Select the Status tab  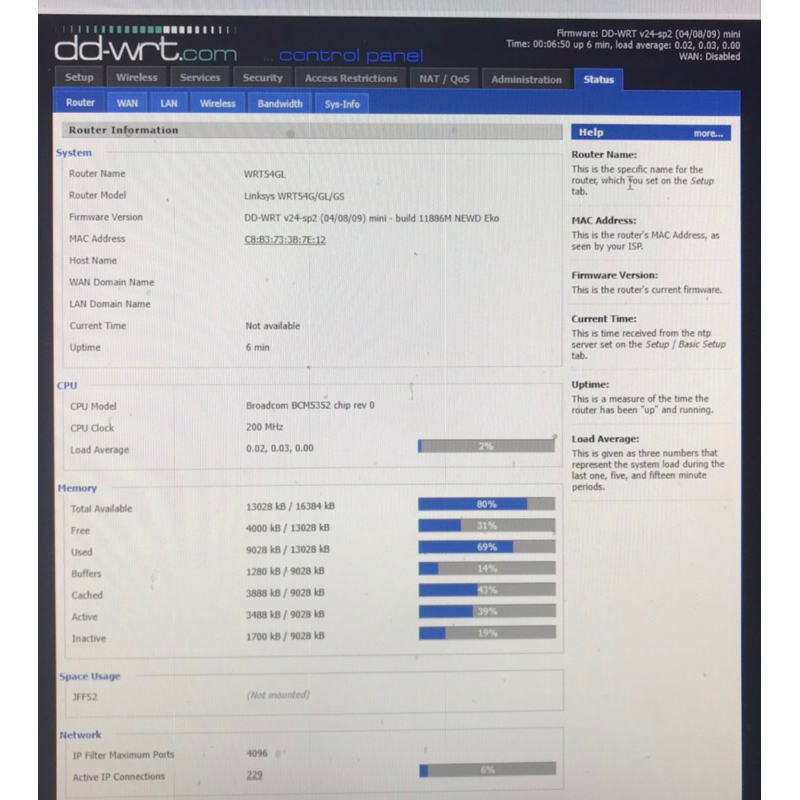(x=599, y=80)
